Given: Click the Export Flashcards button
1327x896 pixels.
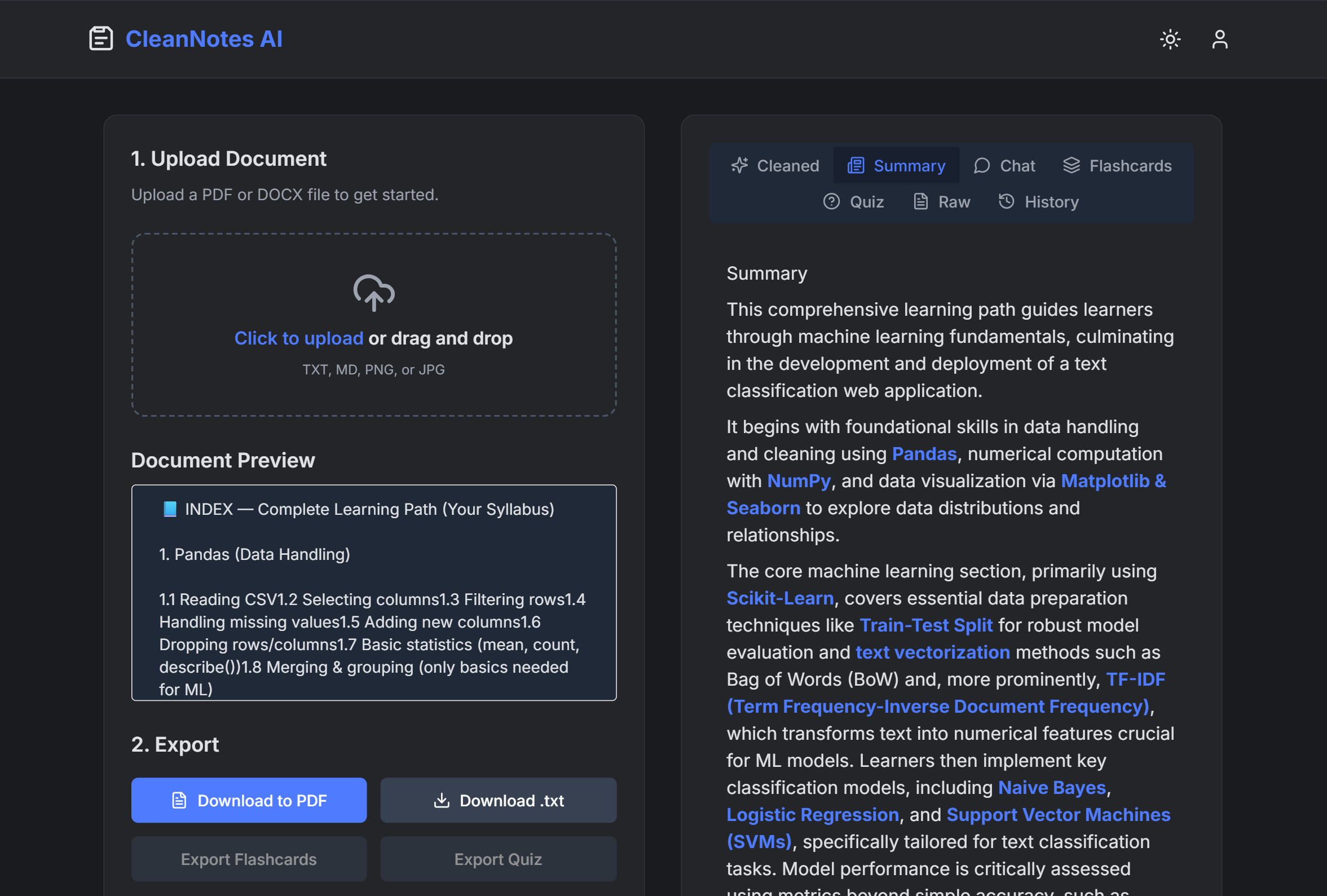Looking at the screenshot, I should (248, 859).
